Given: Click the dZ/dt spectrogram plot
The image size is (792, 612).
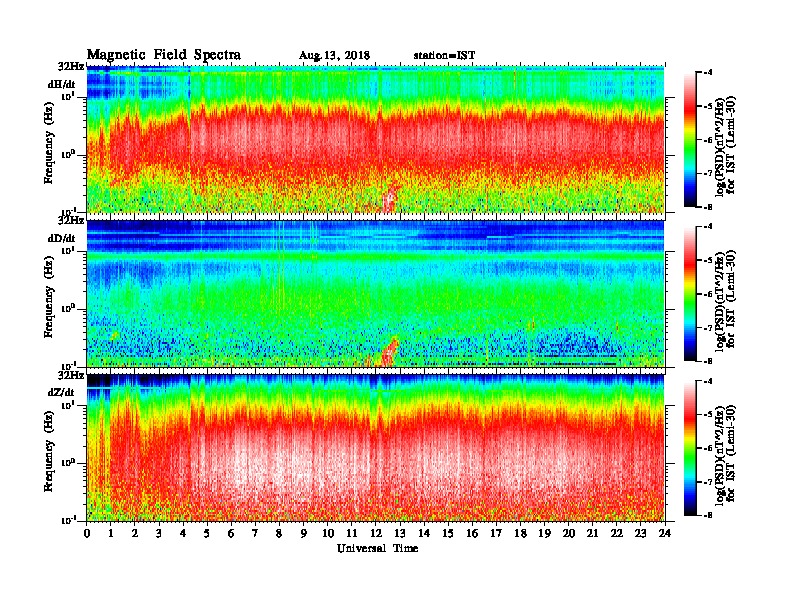Looking at the screenshot, I should (x=376, y=447).
